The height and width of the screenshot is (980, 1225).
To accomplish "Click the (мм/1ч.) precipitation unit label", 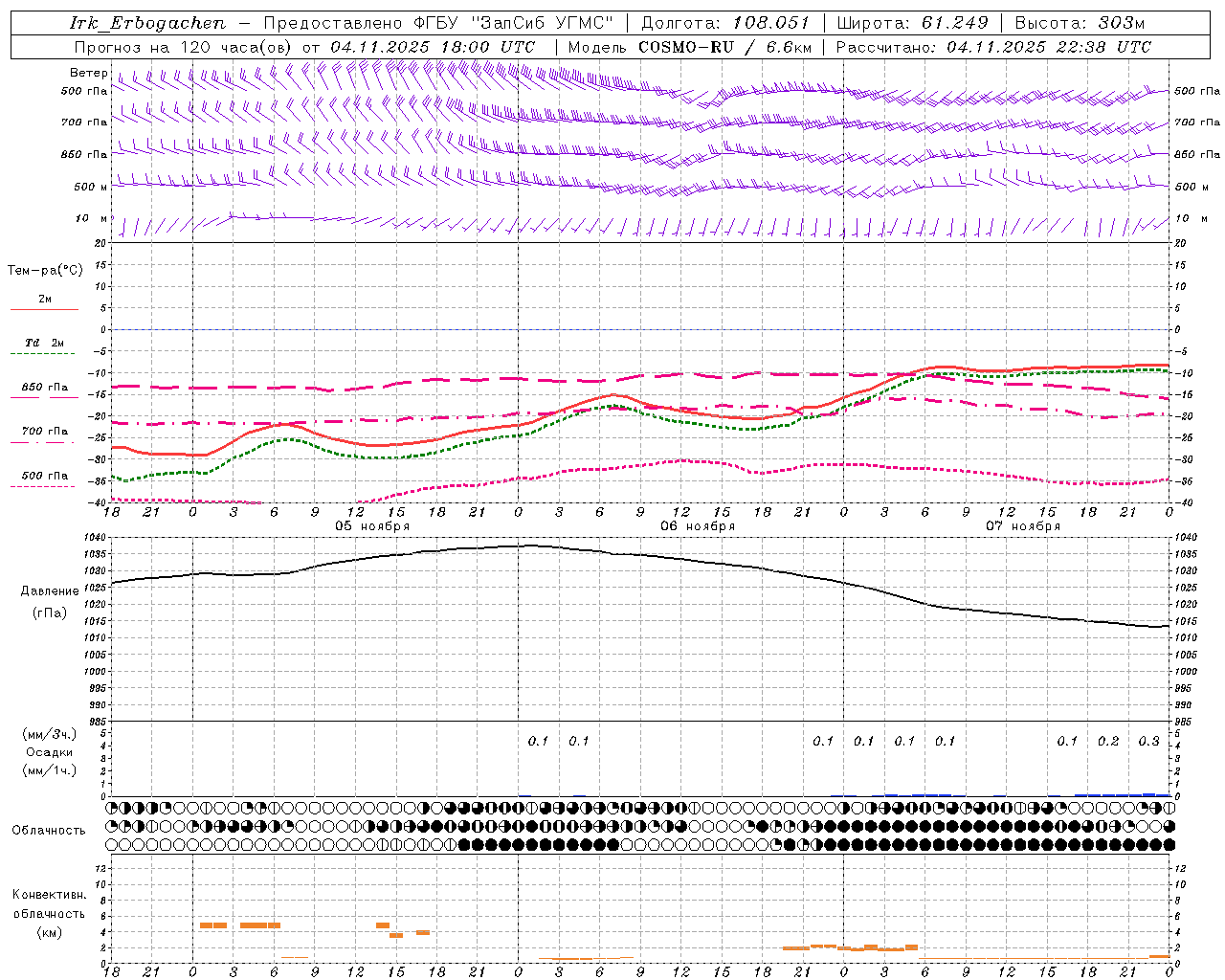I will click(x=50, y=770).
